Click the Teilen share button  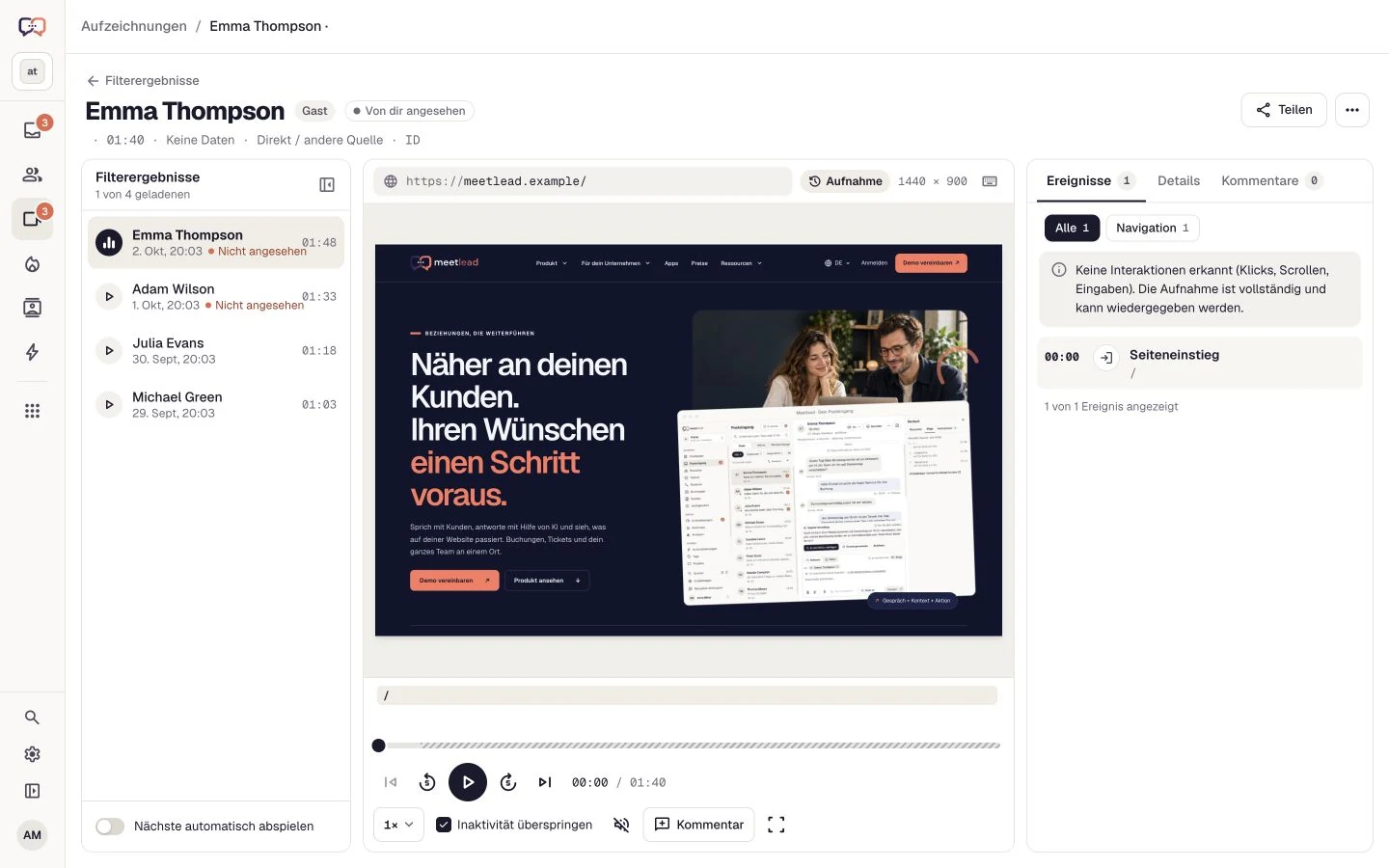coord(1284,110)
